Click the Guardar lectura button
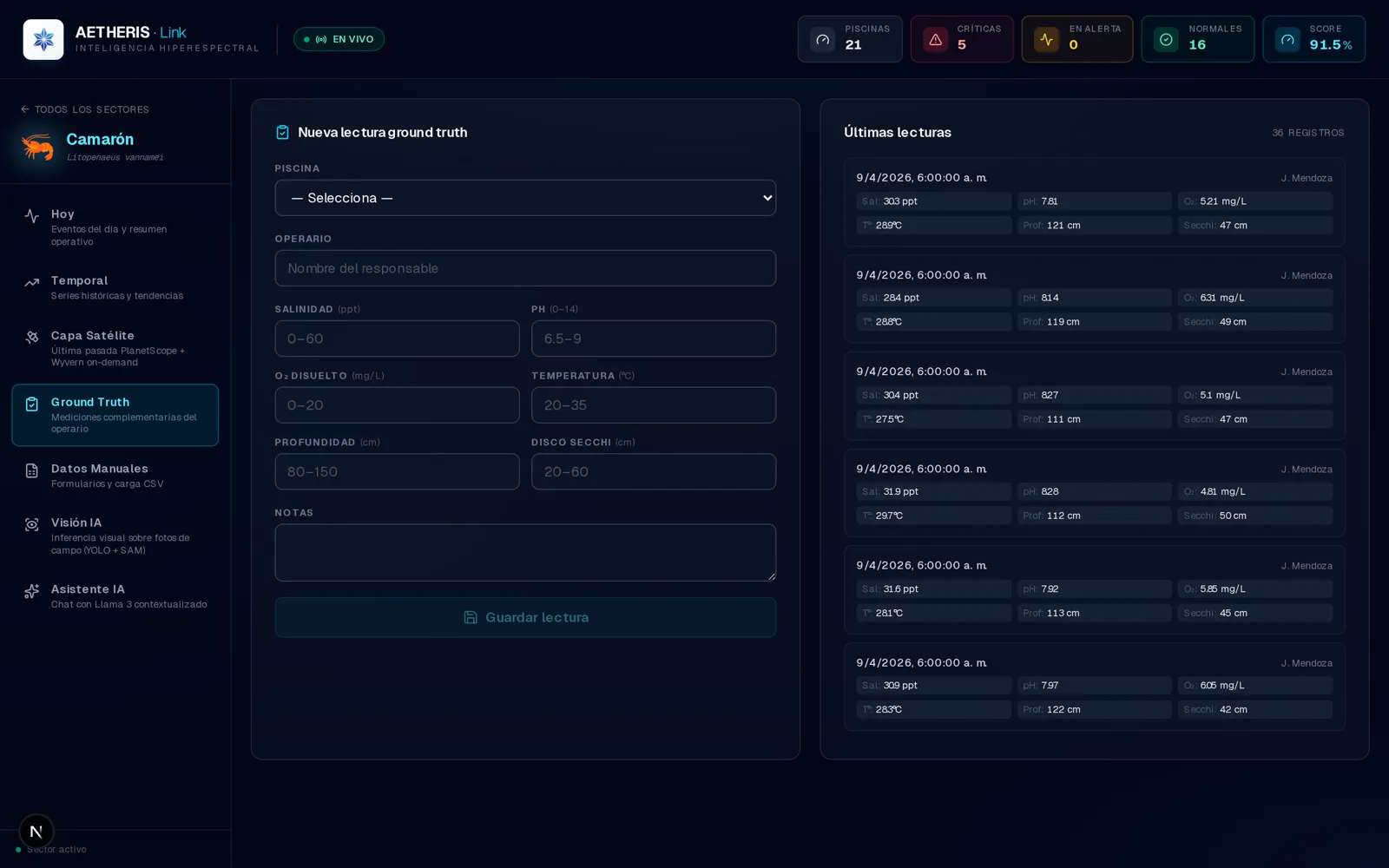The image size is (1389, 868). click(525, 617)
